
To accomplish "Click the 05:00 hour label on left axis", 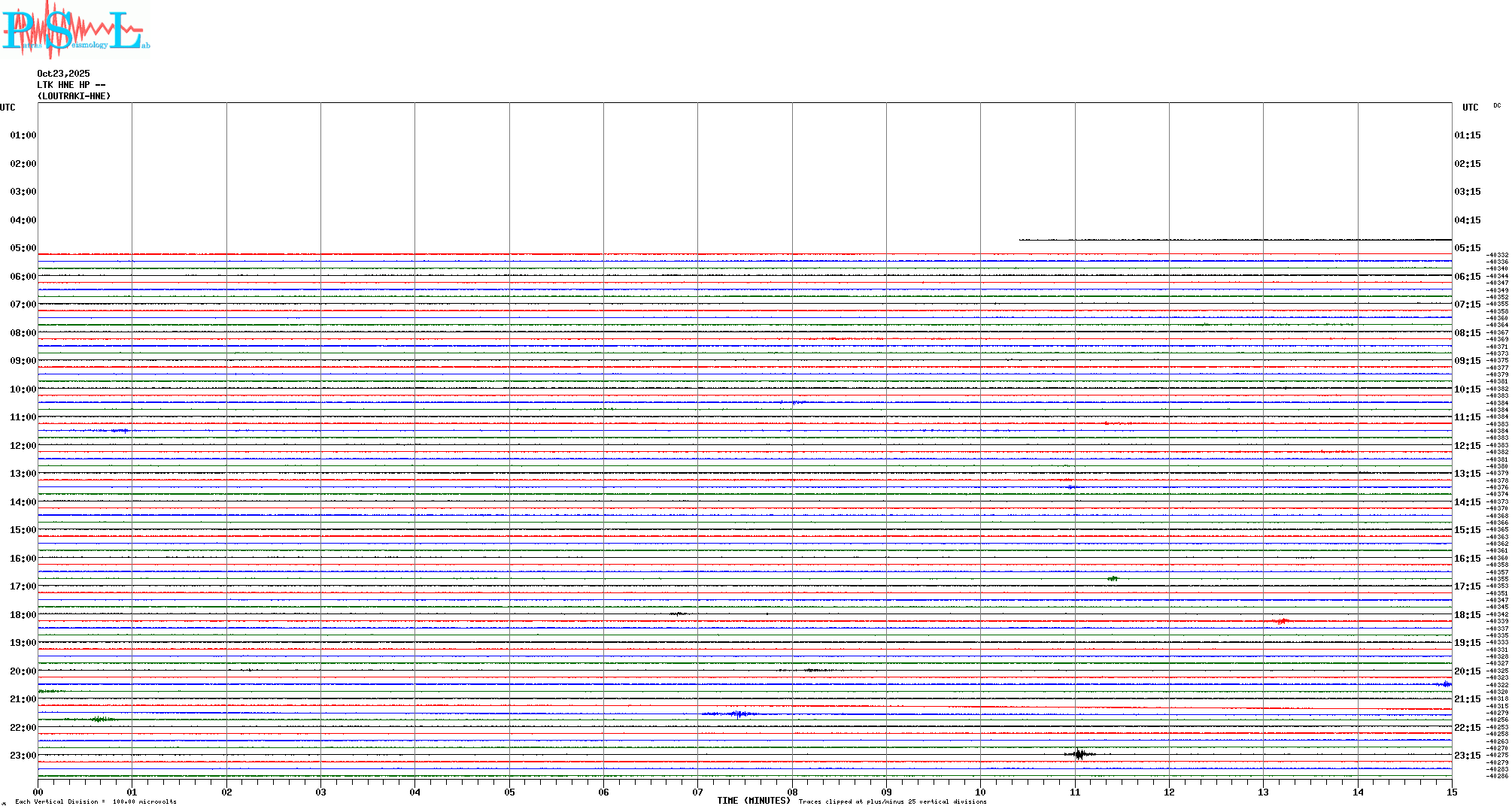I will (23, 248).
